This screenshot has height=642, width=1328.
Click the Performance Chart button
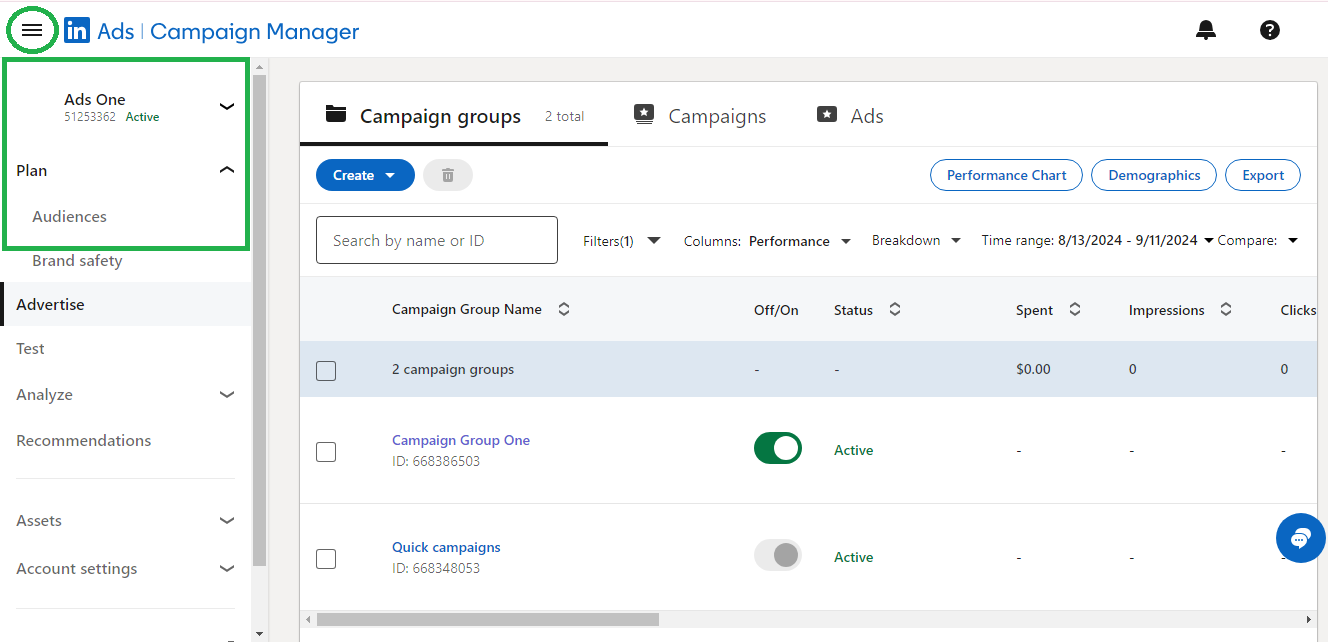click(1006, 175)
